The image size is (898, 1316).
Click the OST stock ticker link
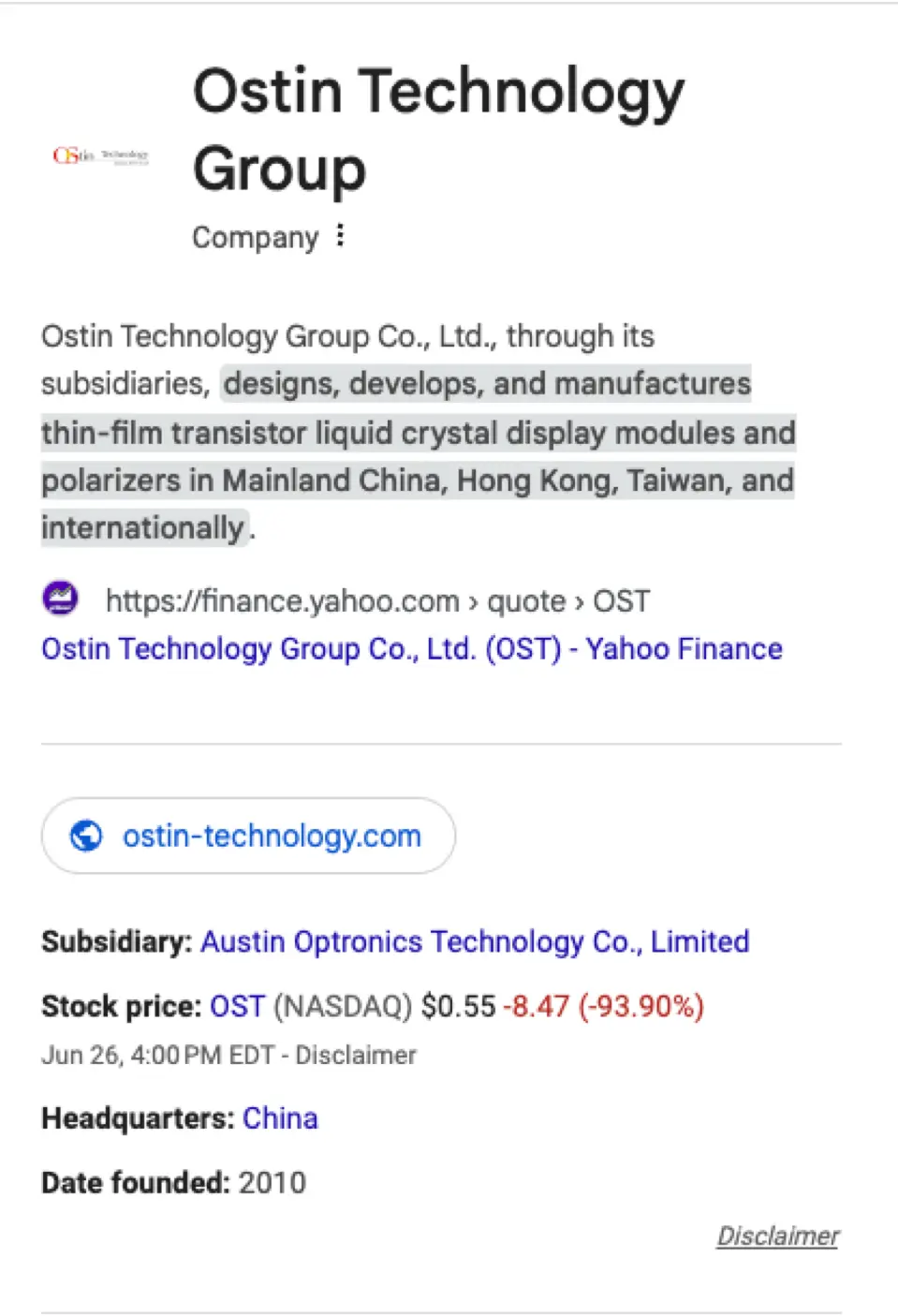coord(237,1006)
